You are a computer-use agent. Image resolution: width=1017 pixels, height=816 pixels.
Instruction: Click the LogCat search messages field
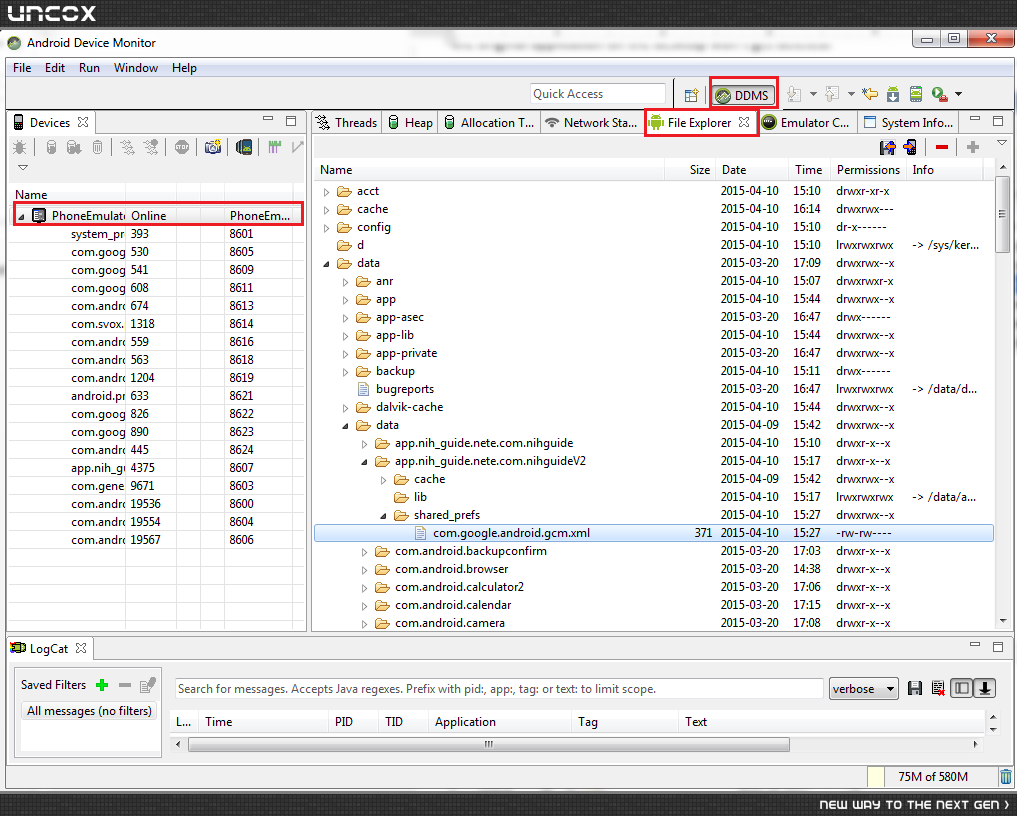coord(498,689)
